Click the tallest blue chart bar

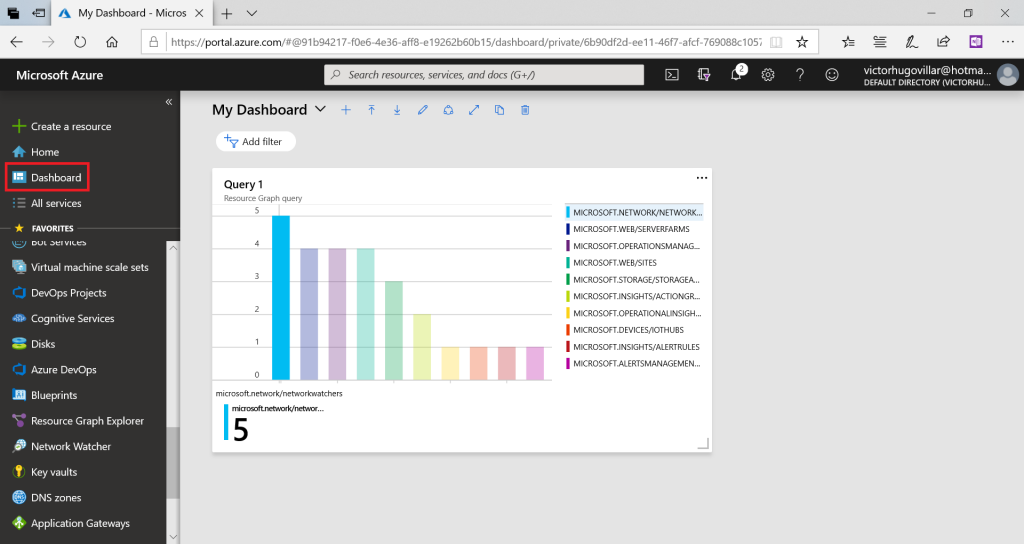281,297
